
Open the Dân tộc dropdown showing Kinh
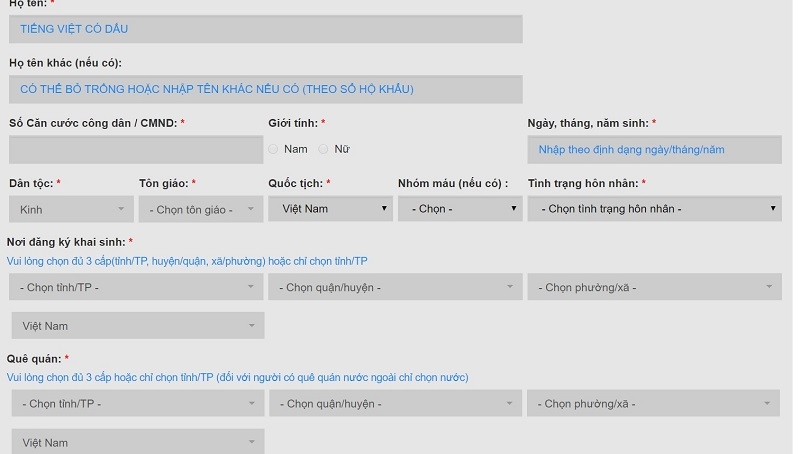click(x=70, y=209)
